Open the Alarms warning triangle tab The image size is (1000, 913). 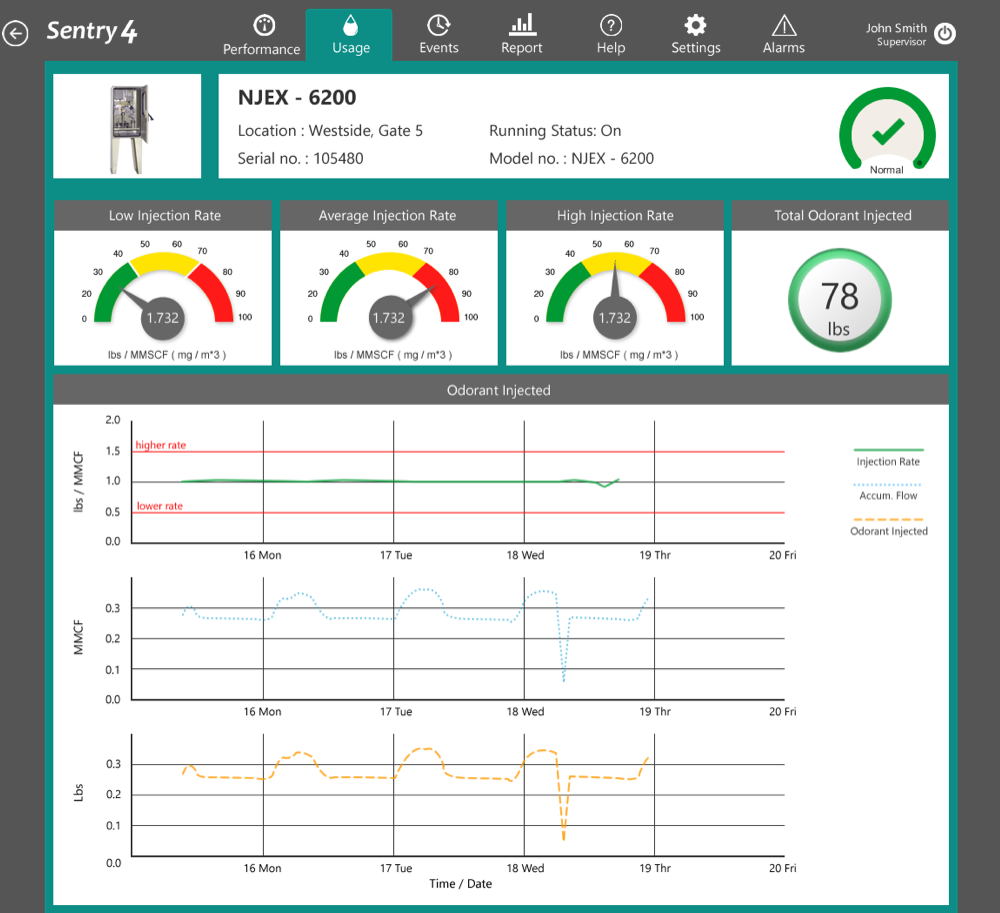point(784,35)
